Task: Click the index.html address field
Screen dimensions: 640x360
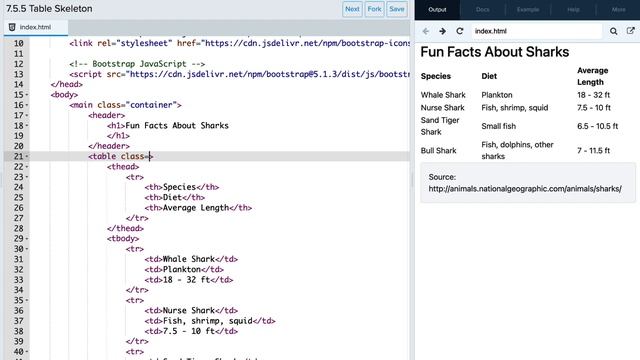Action: point(536,31)
